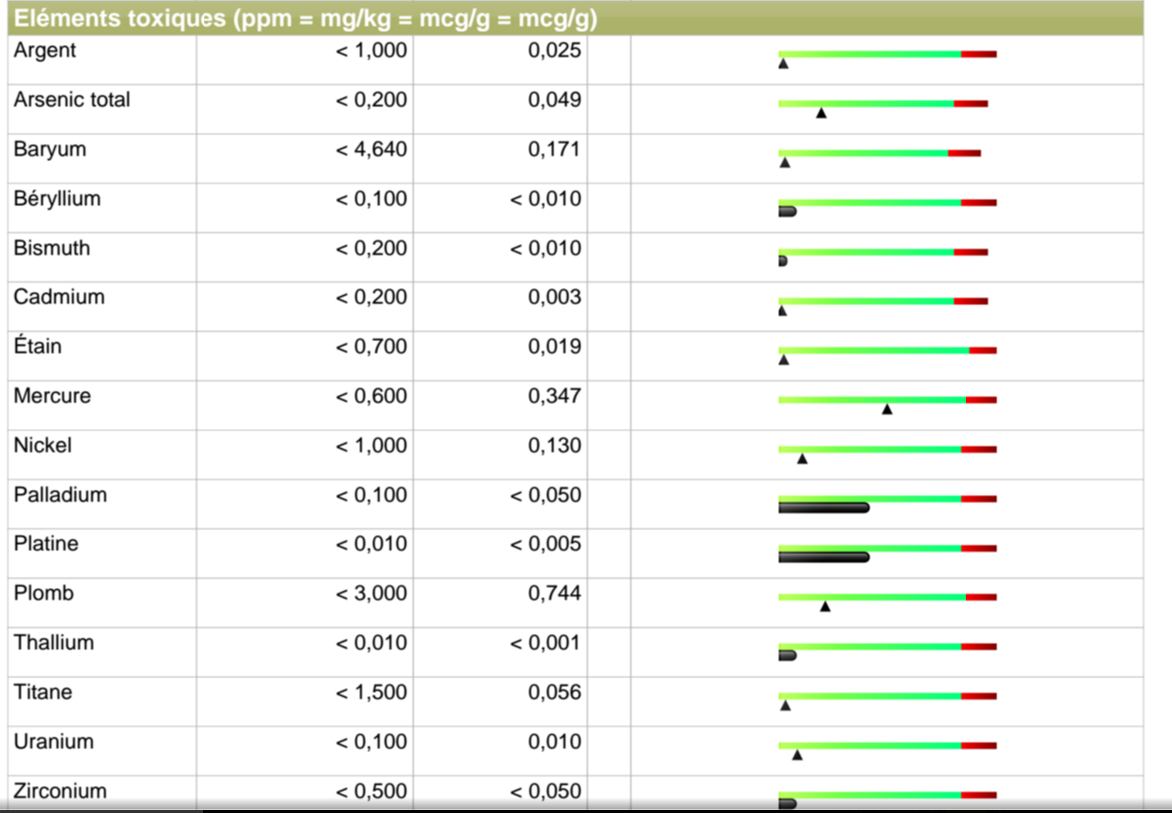Select the Uranium row triangle marker
The height and width of the screenshot is (813, 1172).
(x=797, y=755)
